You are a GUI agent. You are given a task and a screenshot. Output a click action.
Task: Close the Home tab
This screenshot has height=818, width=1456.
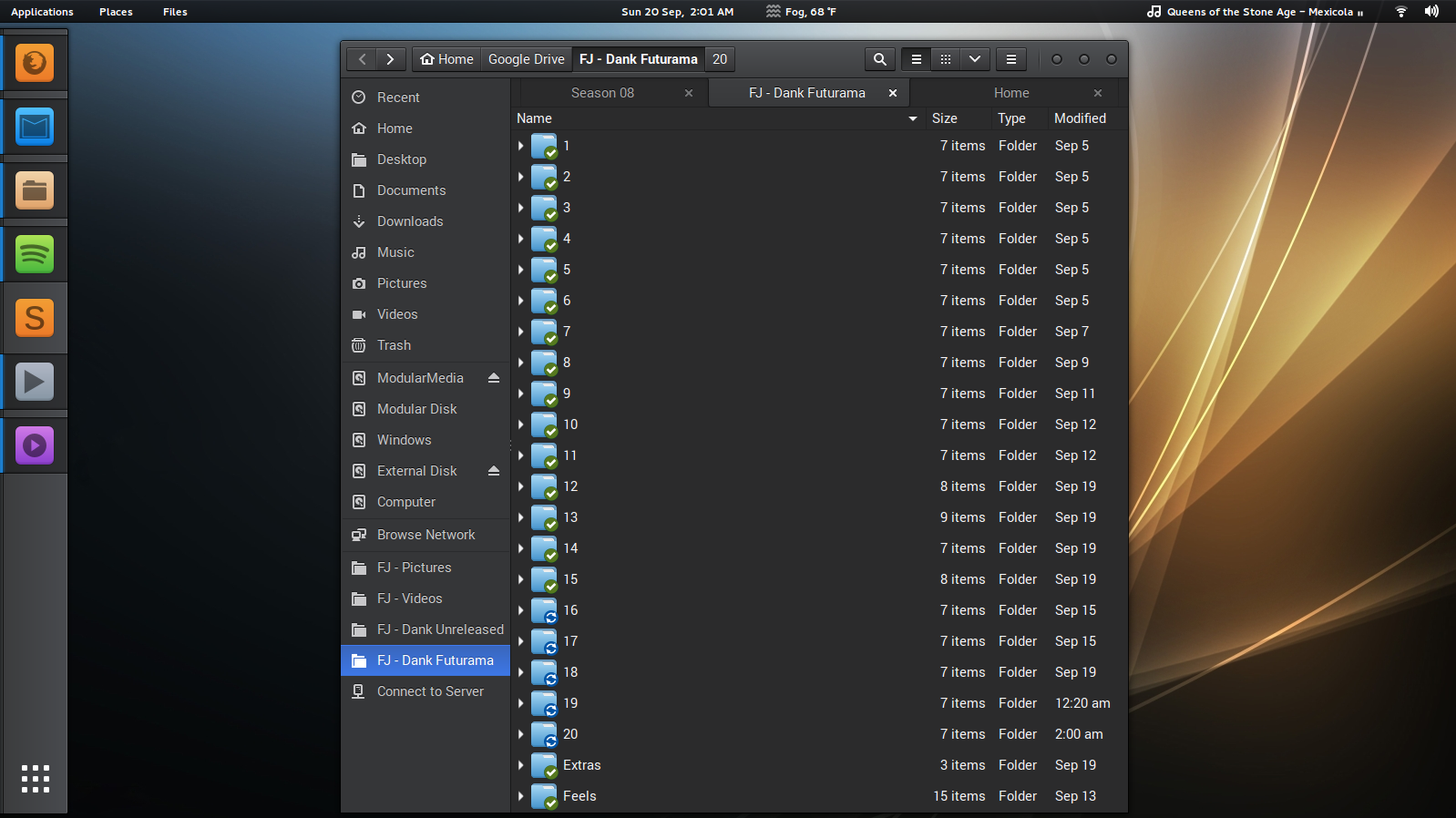[1098, 93]
